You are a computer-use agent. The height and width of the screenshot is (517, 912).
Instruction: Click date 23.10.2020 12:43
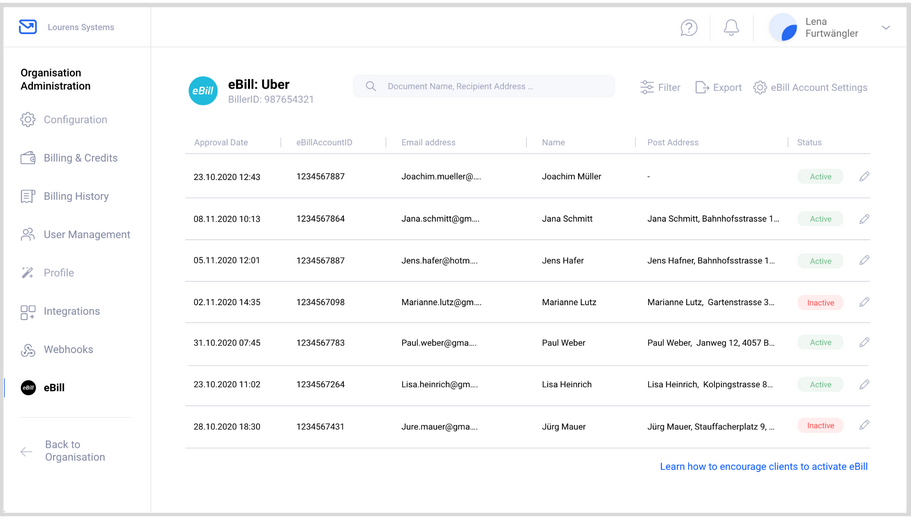point(227,177)
